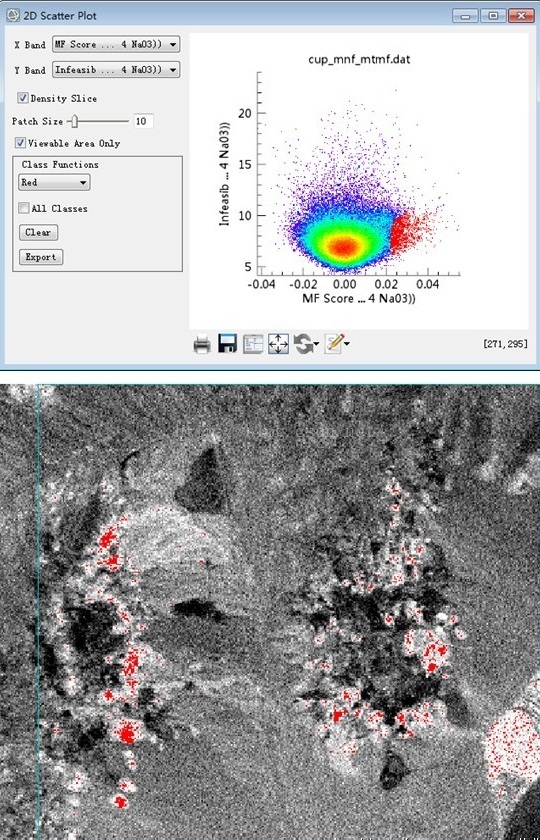
Task: Open the refresh arrows dropdown icon
Action: pos(306,344)
